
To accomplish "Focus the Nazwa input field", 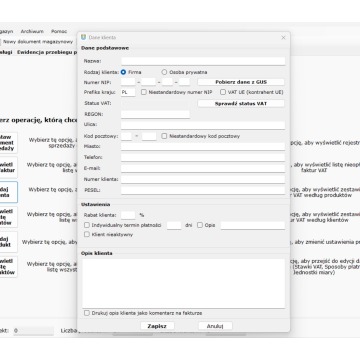I will click(x=203, y=61).
